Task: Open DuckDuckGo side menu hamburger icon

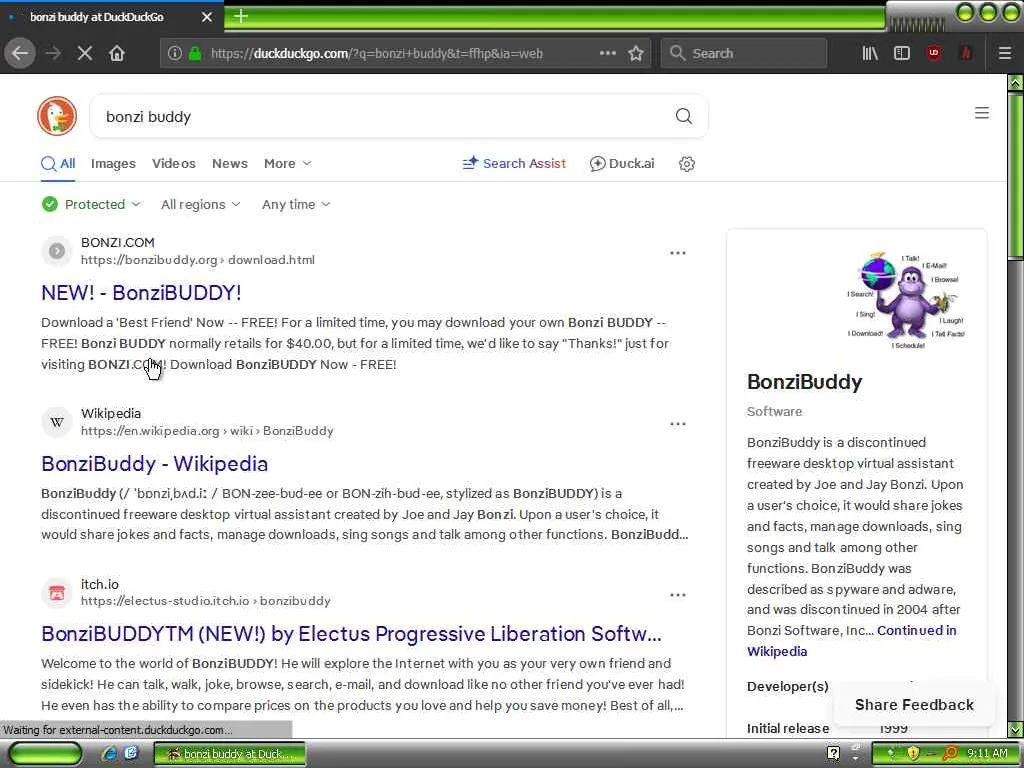Action: pos(982,113)
